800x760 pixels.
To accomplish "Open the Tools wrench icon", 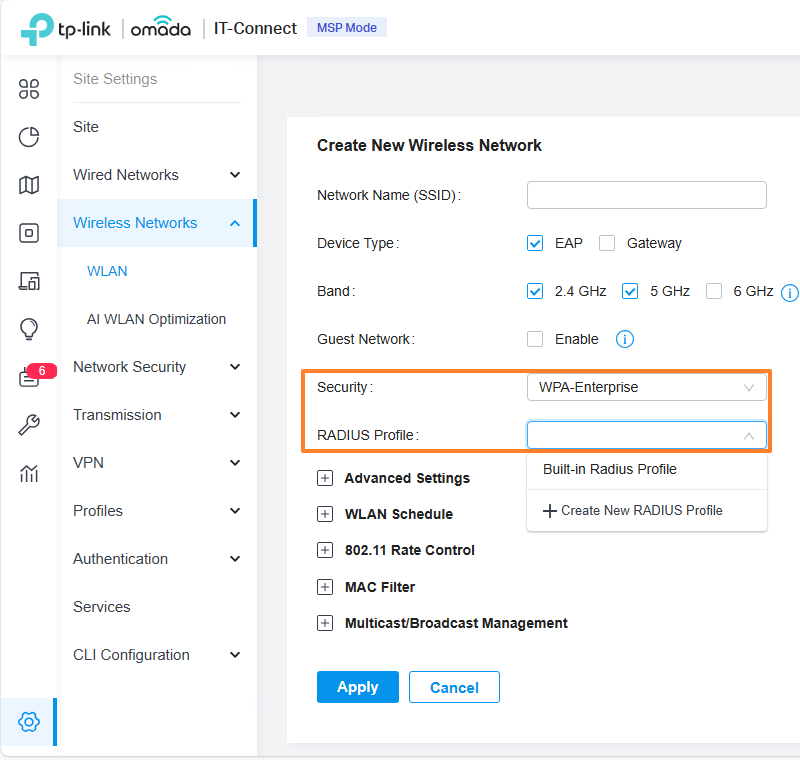I will (29, 425).
